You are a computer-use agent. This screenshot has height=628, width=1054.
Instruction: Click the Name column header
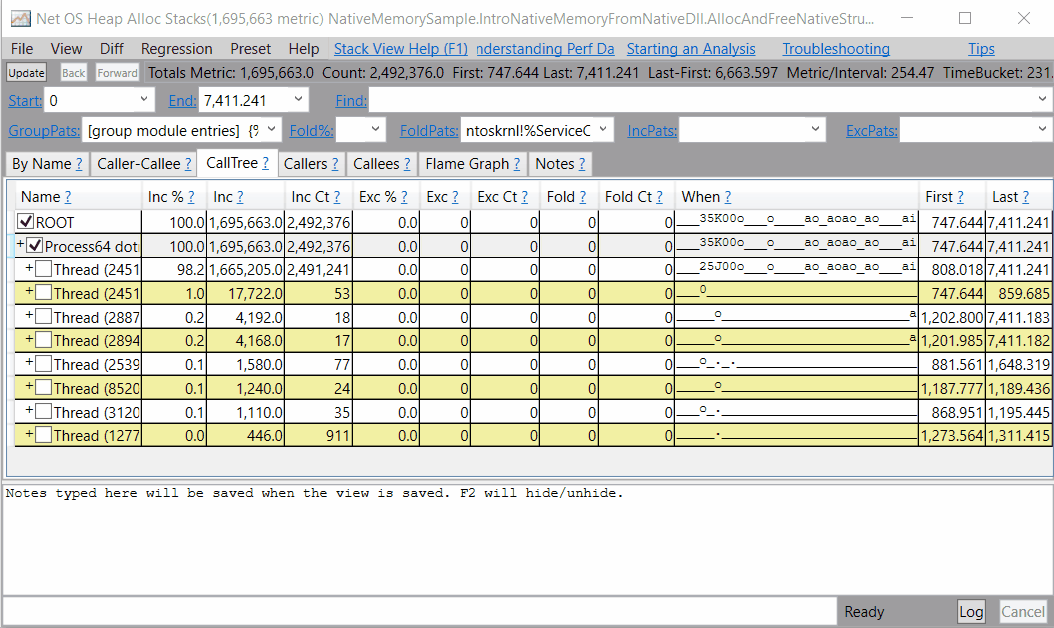pyautogui.click(x=78, y=196)
